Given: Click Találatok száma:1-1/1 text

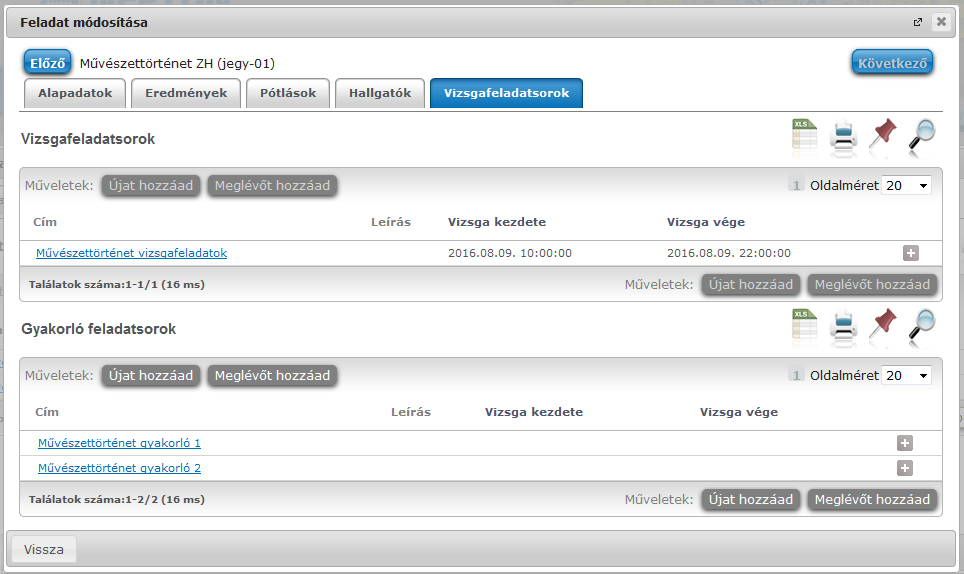Looking at the screenshot, I should [117, 285].
